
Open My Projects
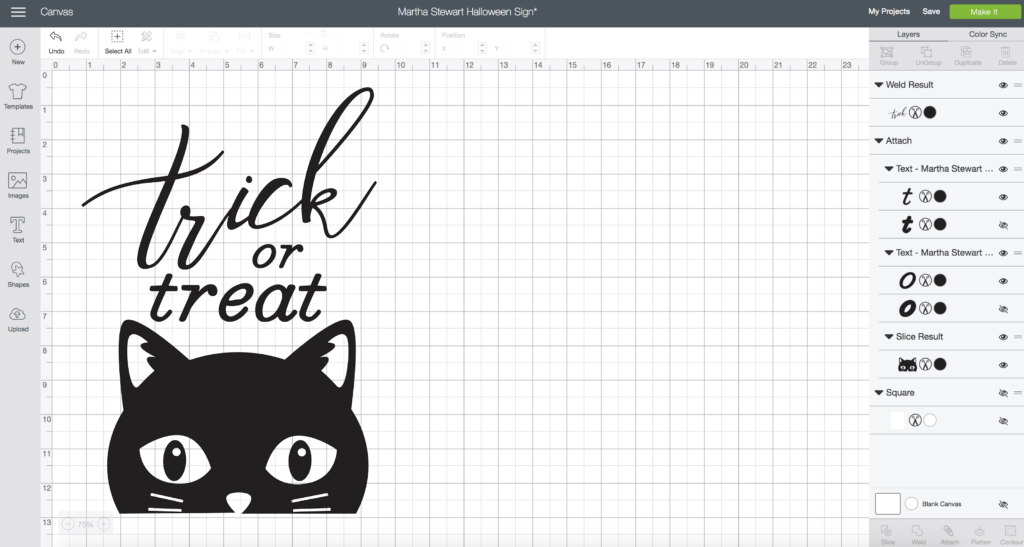point(888,11)
